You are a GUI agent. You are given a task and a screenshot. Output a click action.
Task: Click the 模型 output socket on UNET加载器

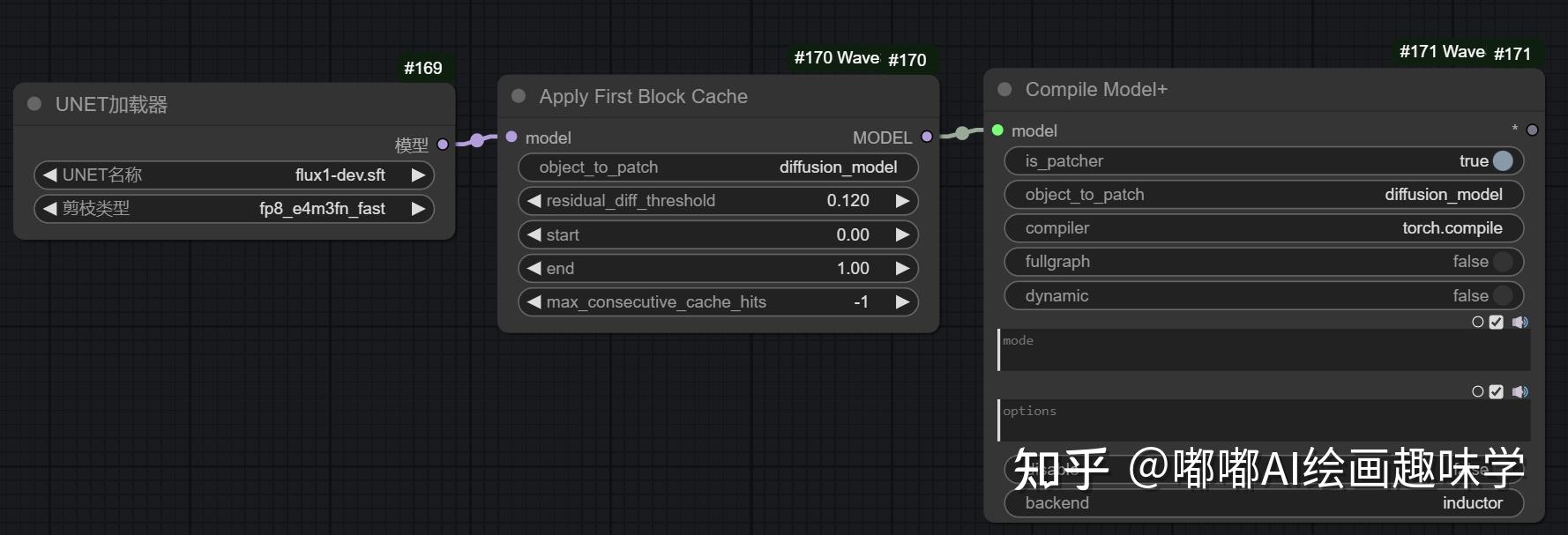click(442, 144)
